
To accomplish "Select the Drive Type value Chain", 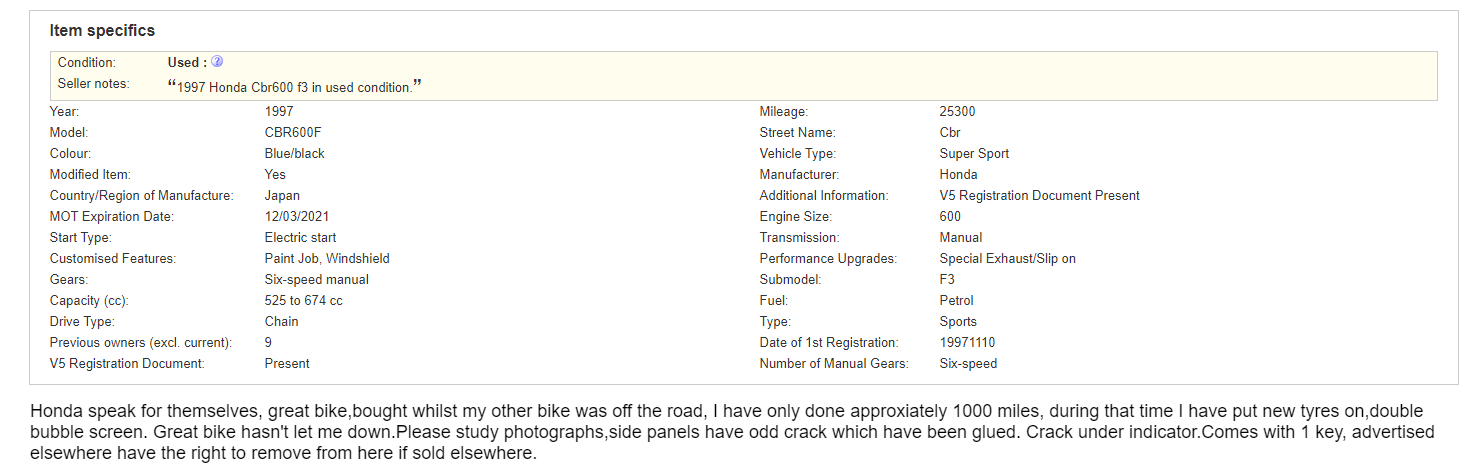I will pos(282,322).
